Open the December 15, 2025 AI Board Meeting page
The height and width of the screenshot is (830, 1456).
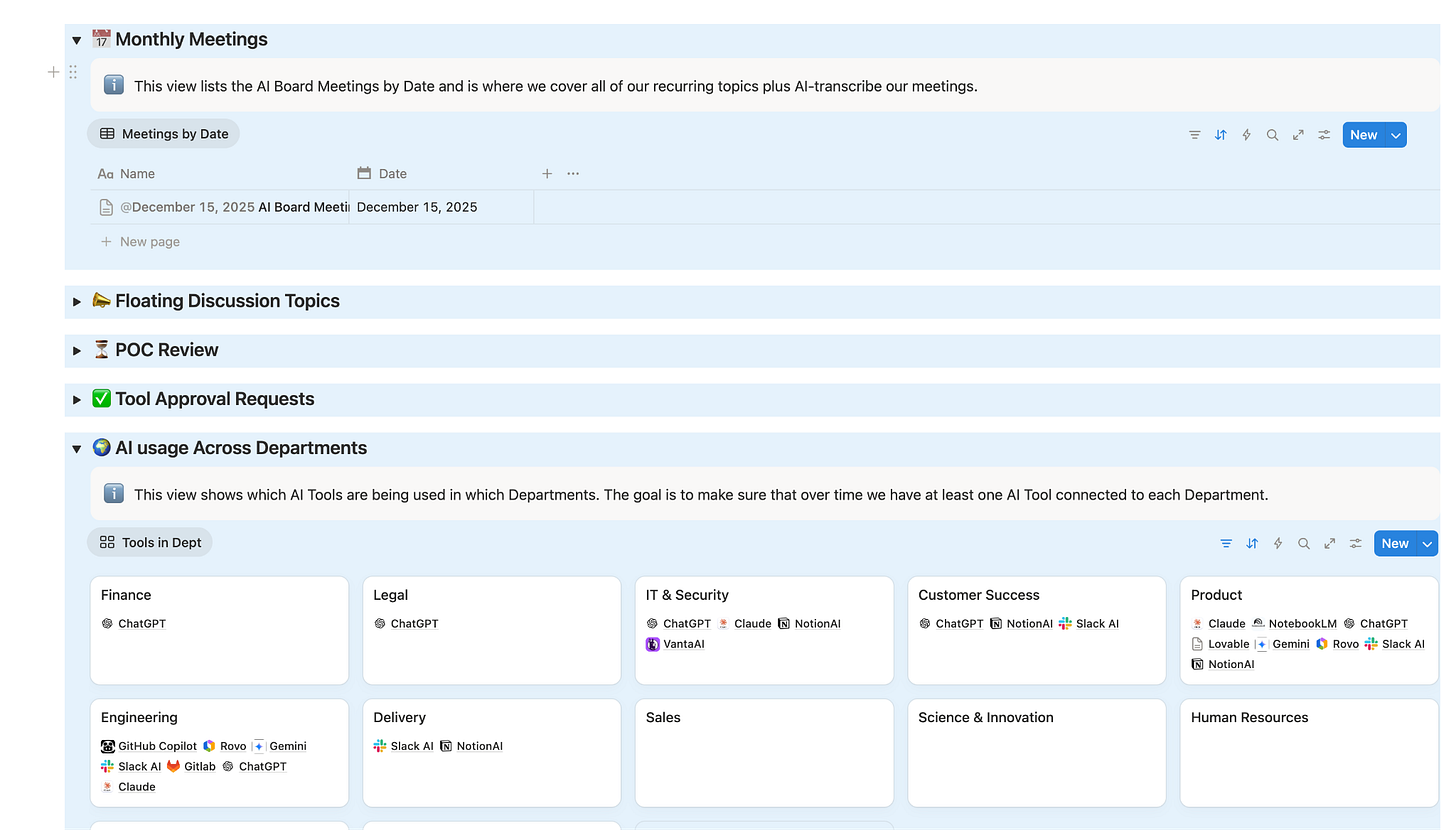234,208
